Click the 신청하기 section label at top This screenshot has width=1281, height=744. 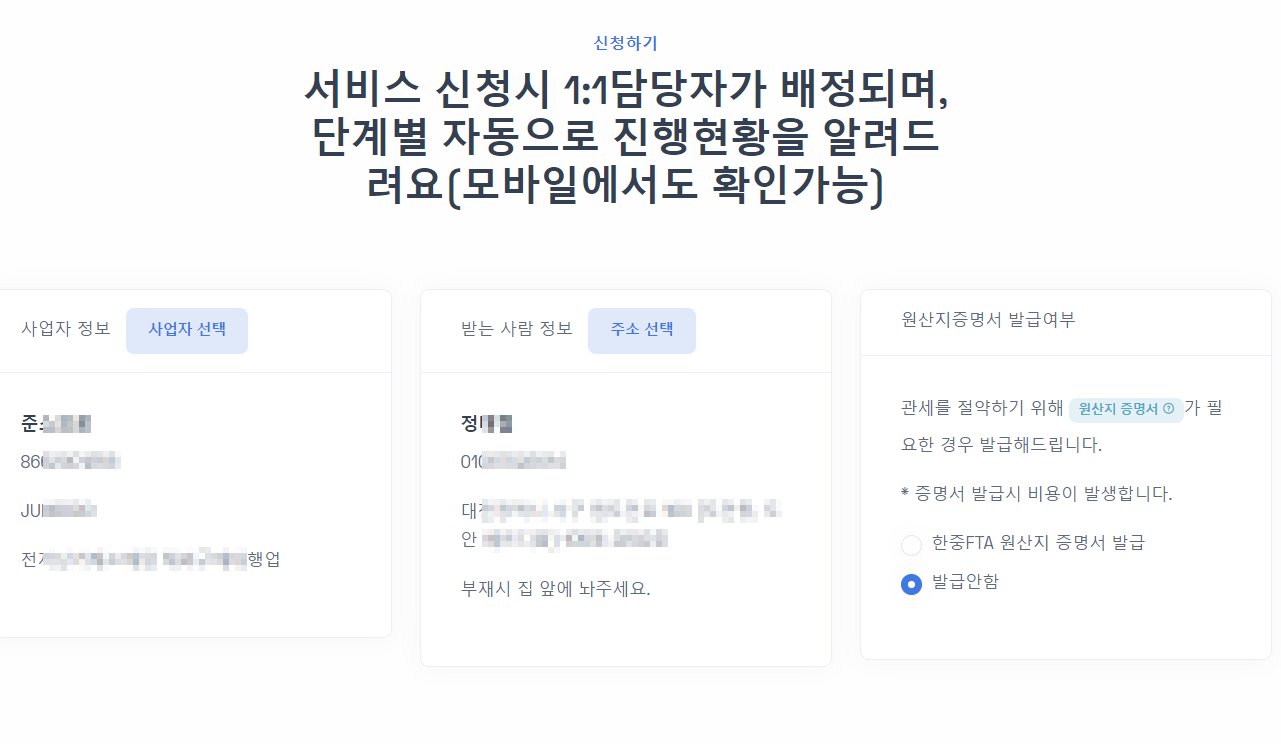pos(626,43)
